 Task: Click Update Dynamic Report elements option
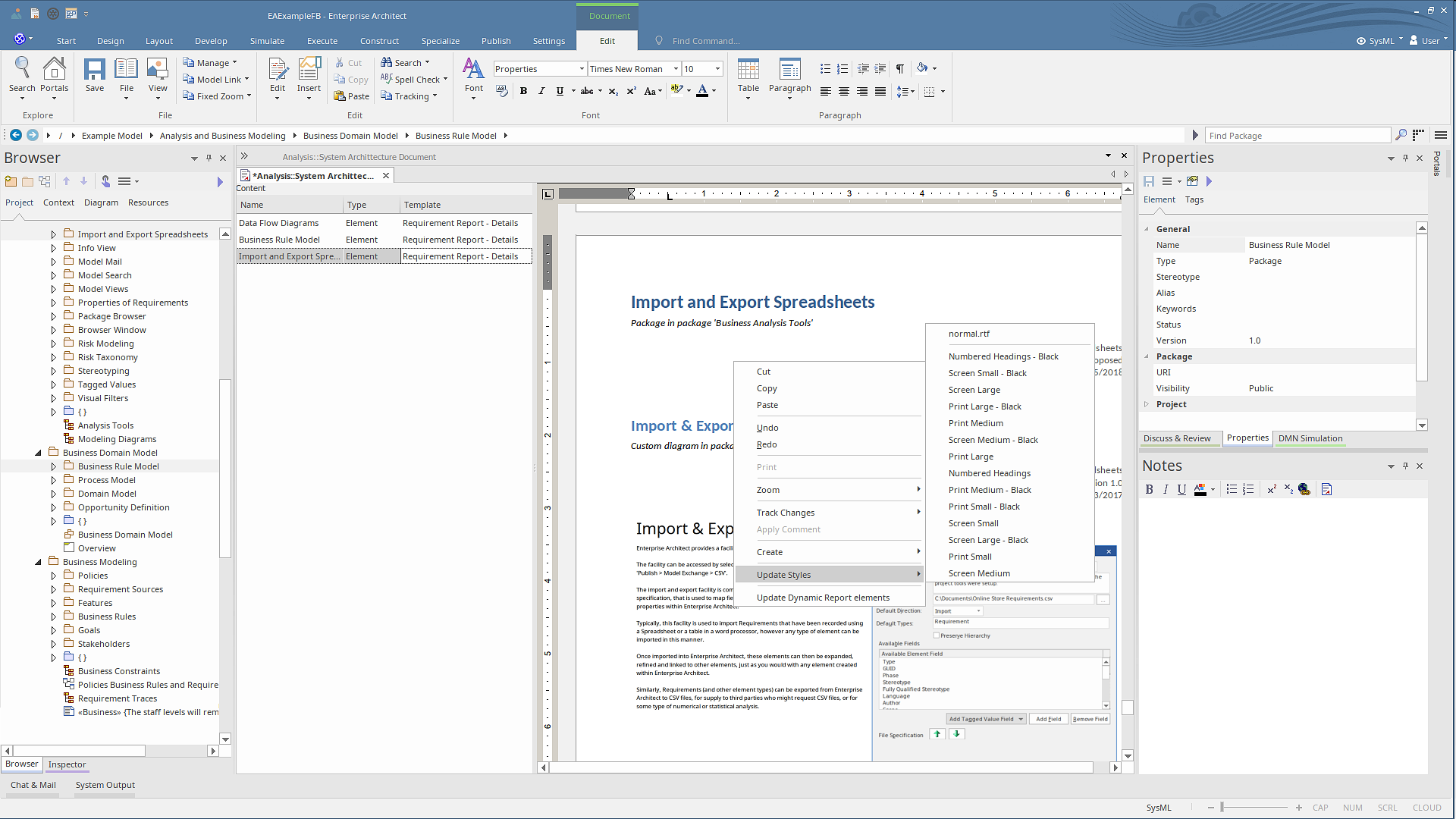pos(823,598)
